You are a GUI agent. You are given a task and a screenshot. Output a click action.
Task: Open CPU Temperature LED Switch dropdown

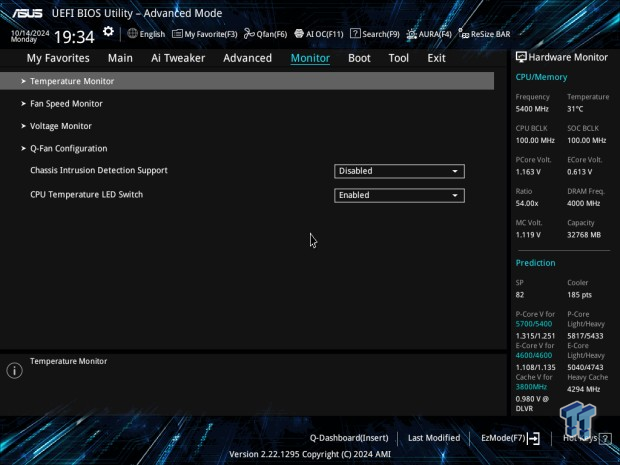[399, 195]
